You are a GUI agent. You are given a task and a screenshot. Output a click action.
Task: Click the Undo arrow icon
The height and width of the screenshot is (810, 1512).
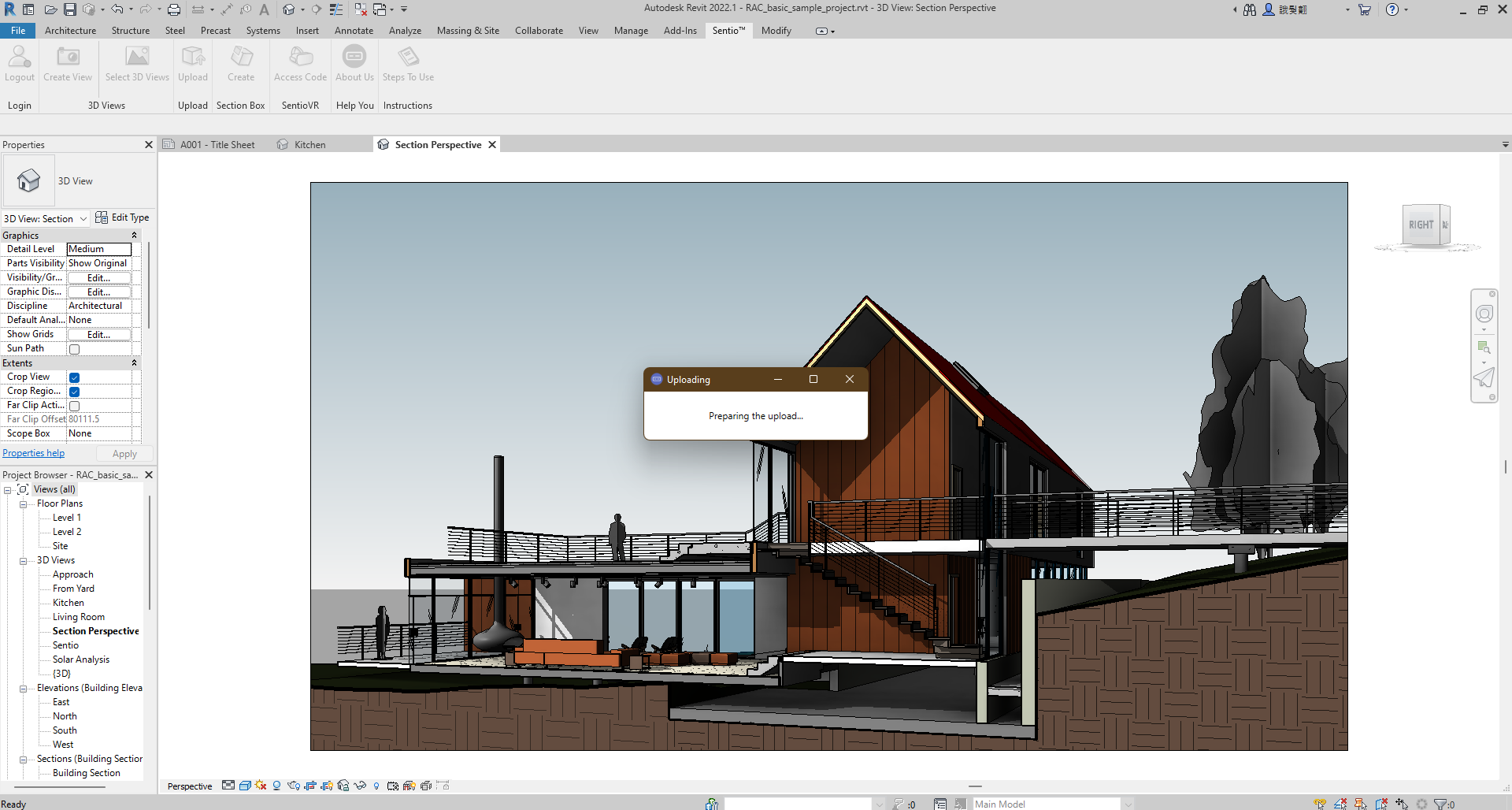click(117, 9)
